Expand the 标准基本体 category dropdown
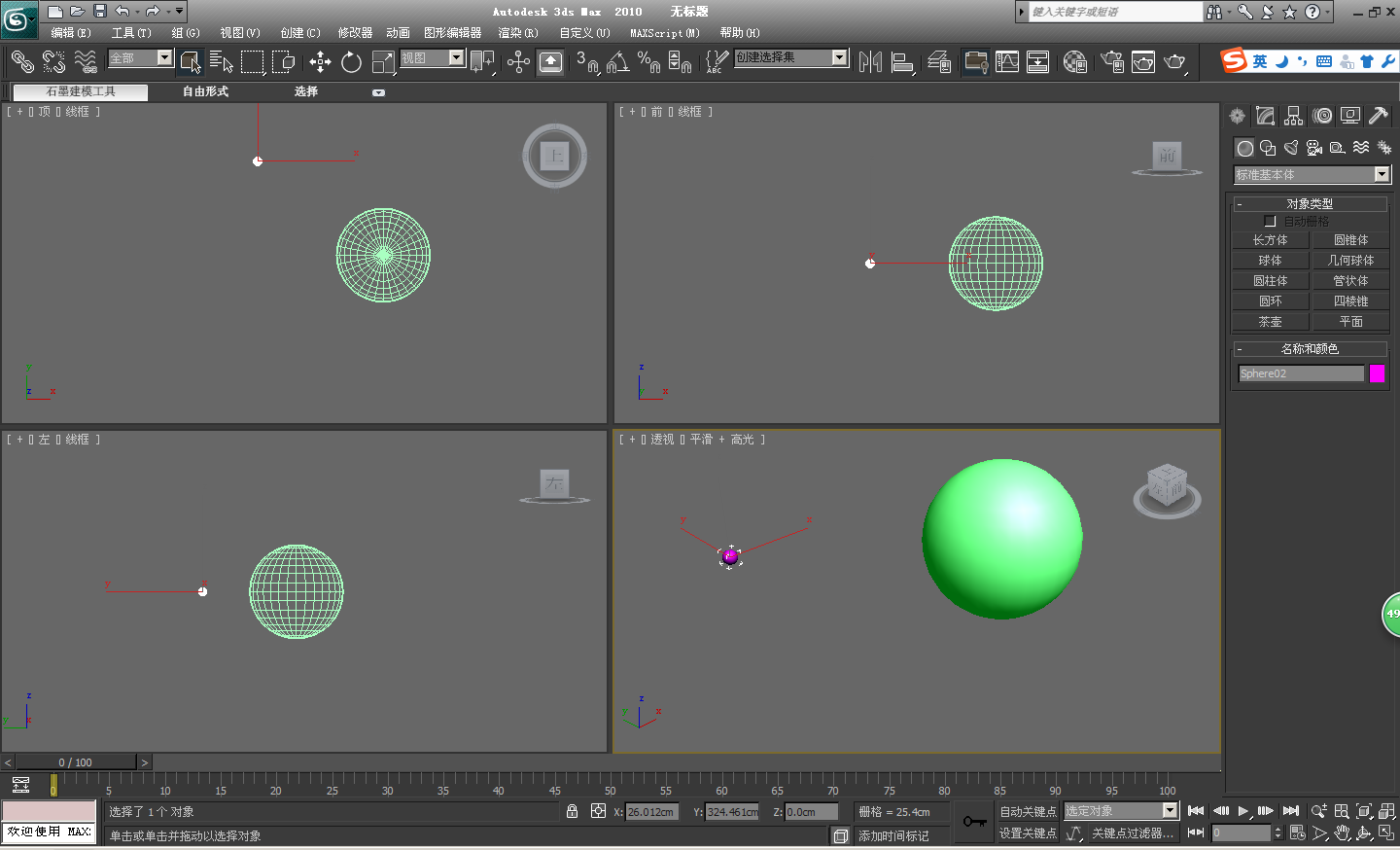Viewport: 1400px width, 850px height. 1382,175
